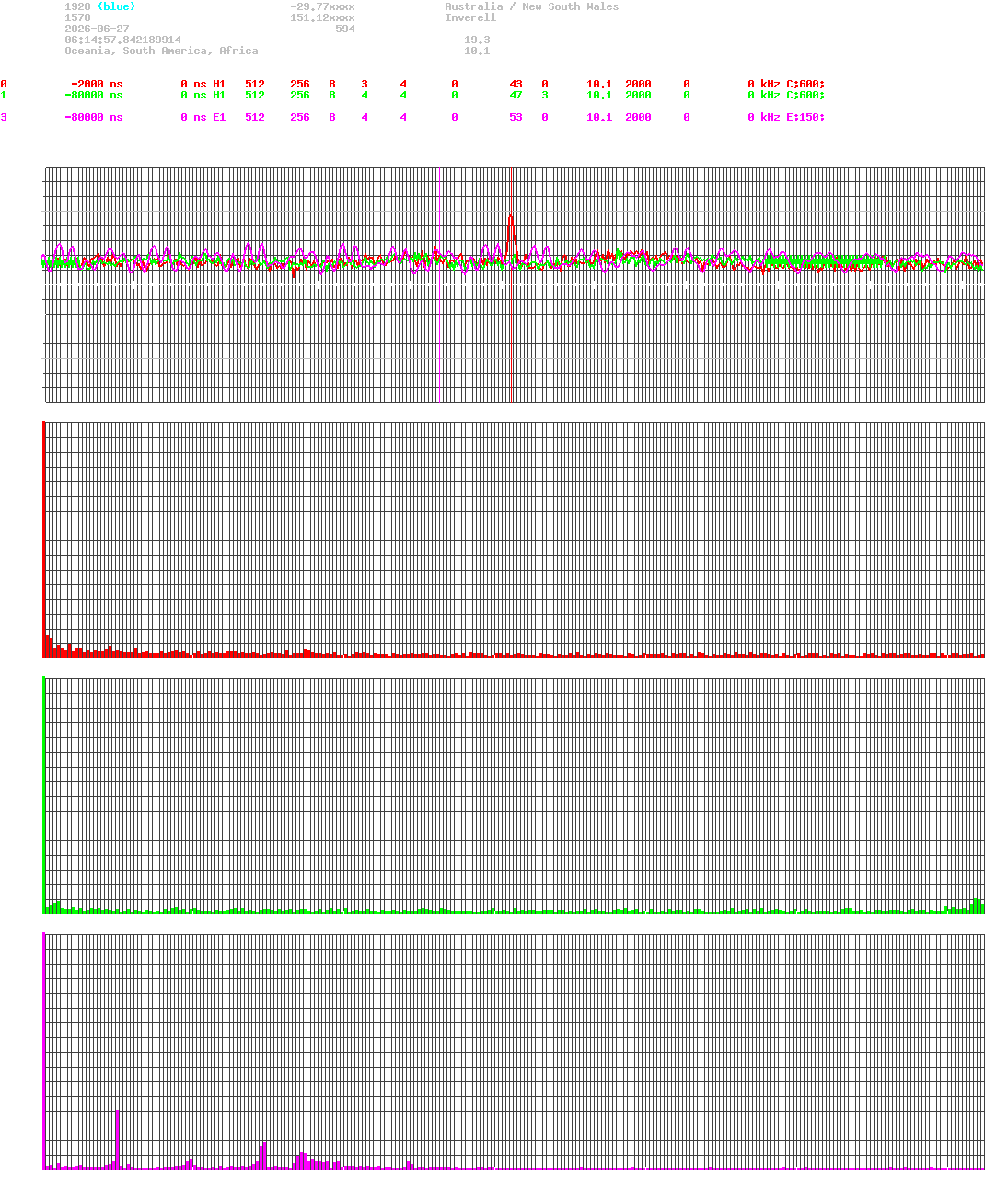Click the green channel filter "C;600;"
The height and width of the screenshot is (1190, 1008).
805,95
